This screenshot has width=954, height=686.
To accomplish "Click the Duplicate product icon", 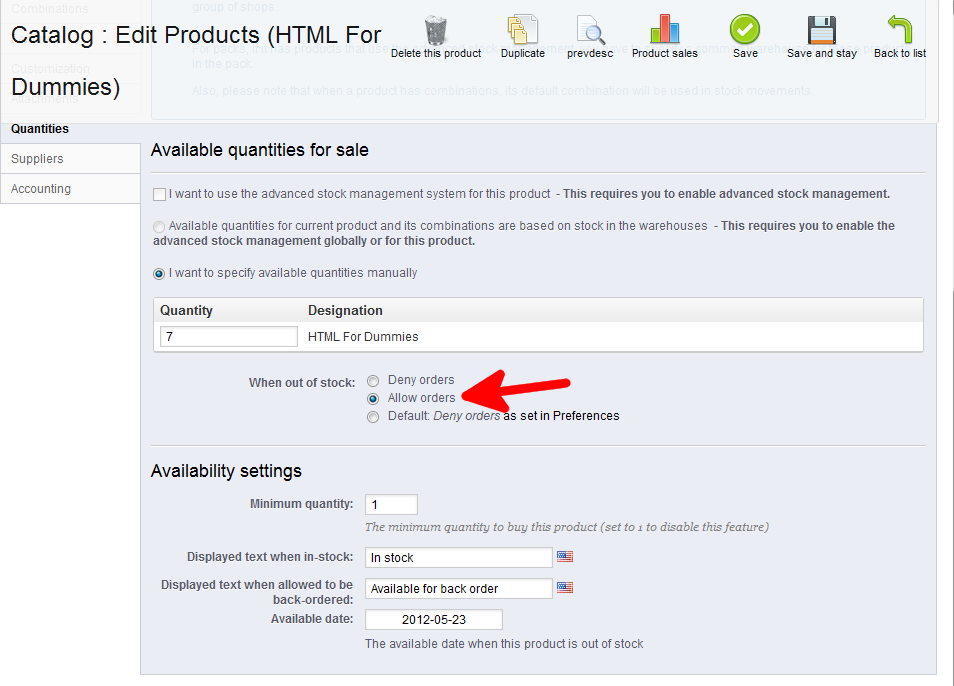I will (x=523, y=29).
